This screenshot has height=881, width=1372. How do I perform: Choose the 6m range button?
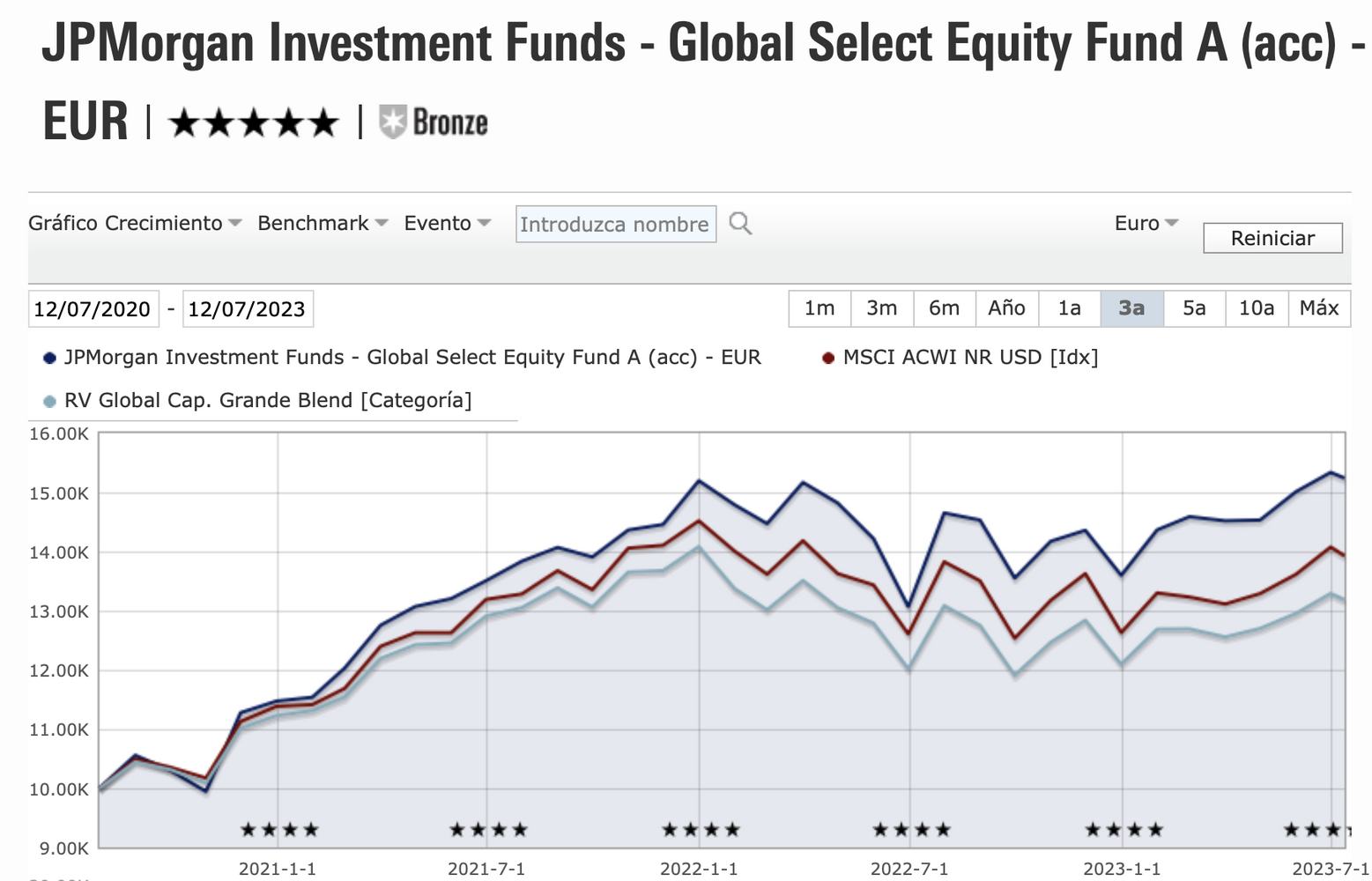coord(944,308)
